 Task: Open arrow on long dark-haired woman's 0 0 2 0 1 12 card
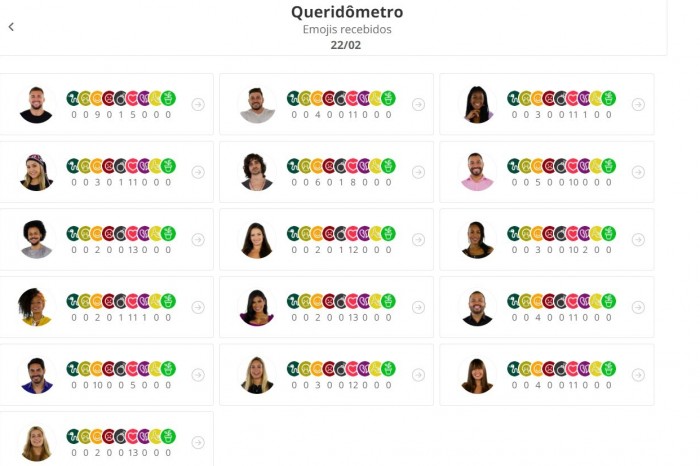pyautogui.click(x=418, y=240)
